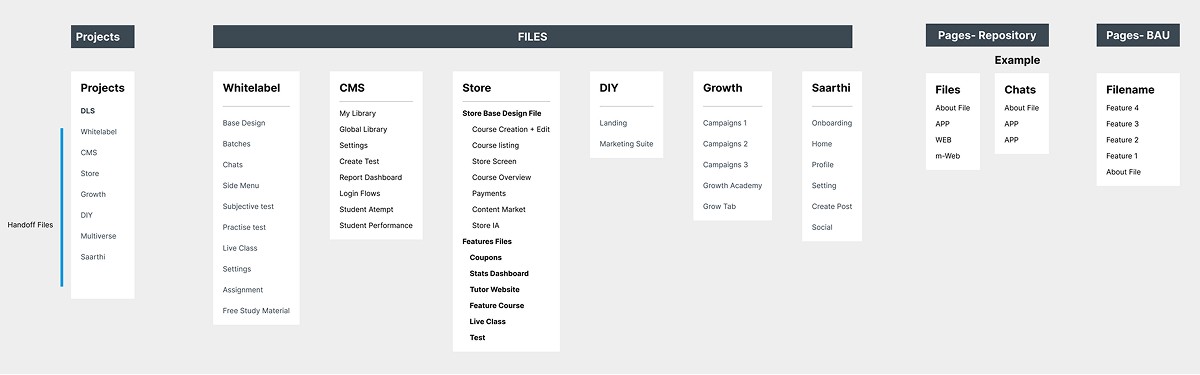Select WEB in the Files card
This screenshot has width=1200, height=375.
944,140
